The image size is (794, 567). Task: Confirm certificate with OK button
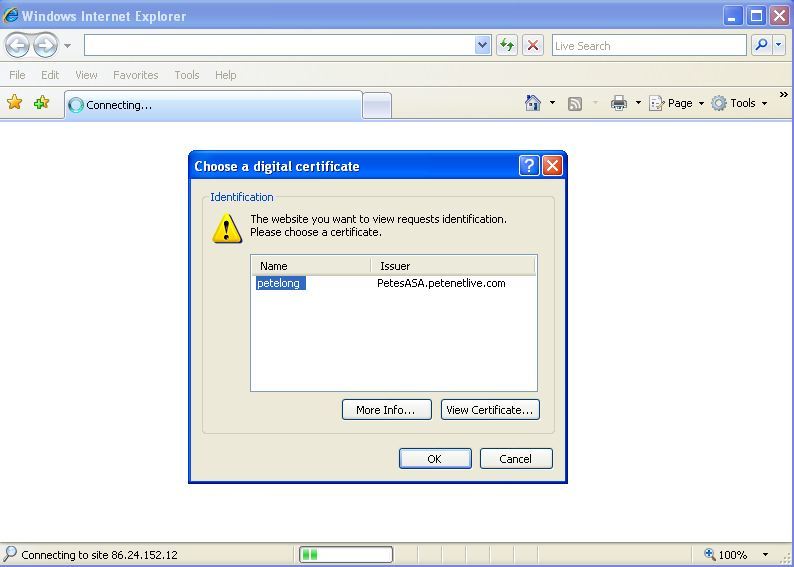click(435, 459)
